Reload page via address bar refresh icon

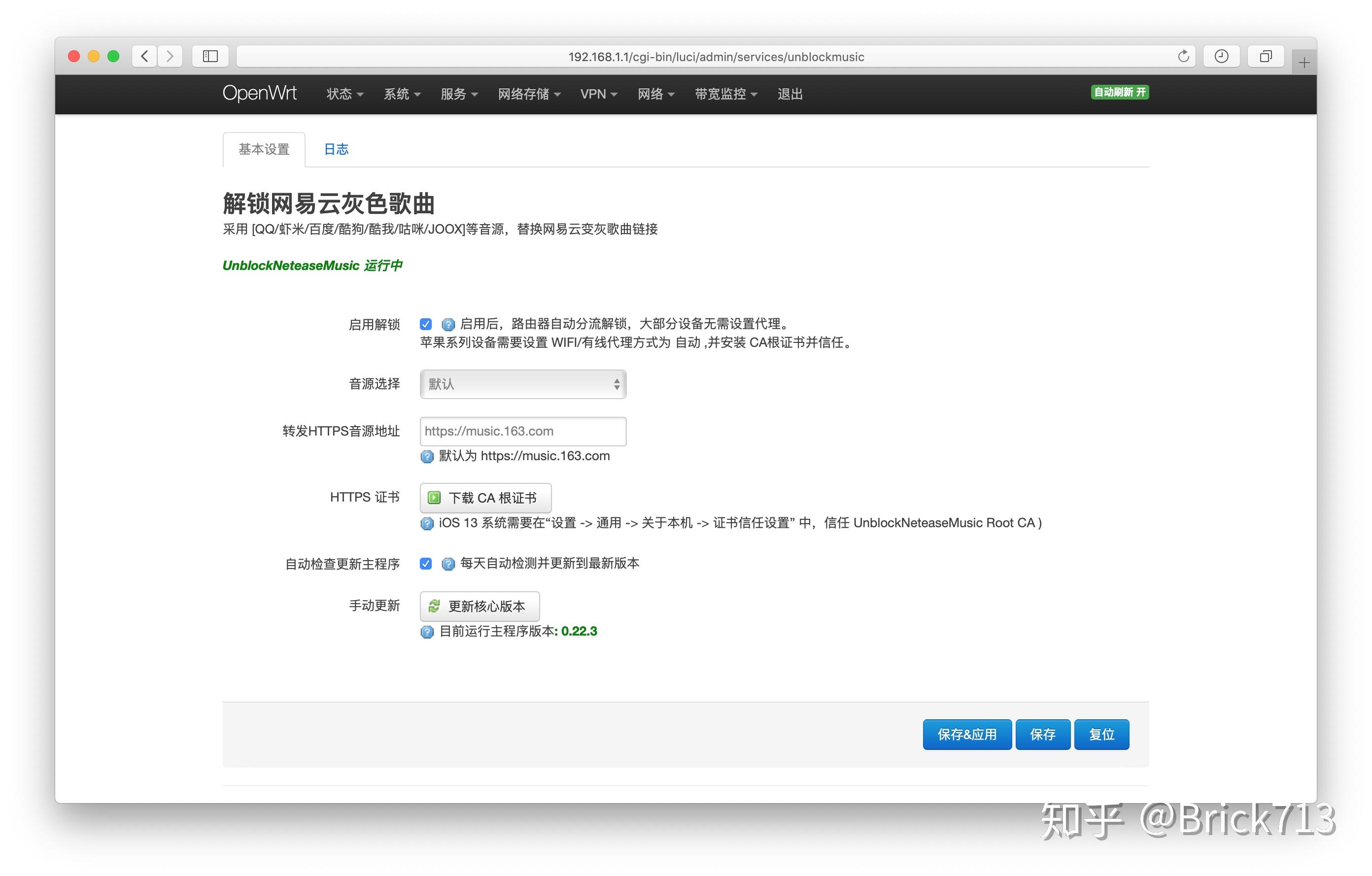1183,56
